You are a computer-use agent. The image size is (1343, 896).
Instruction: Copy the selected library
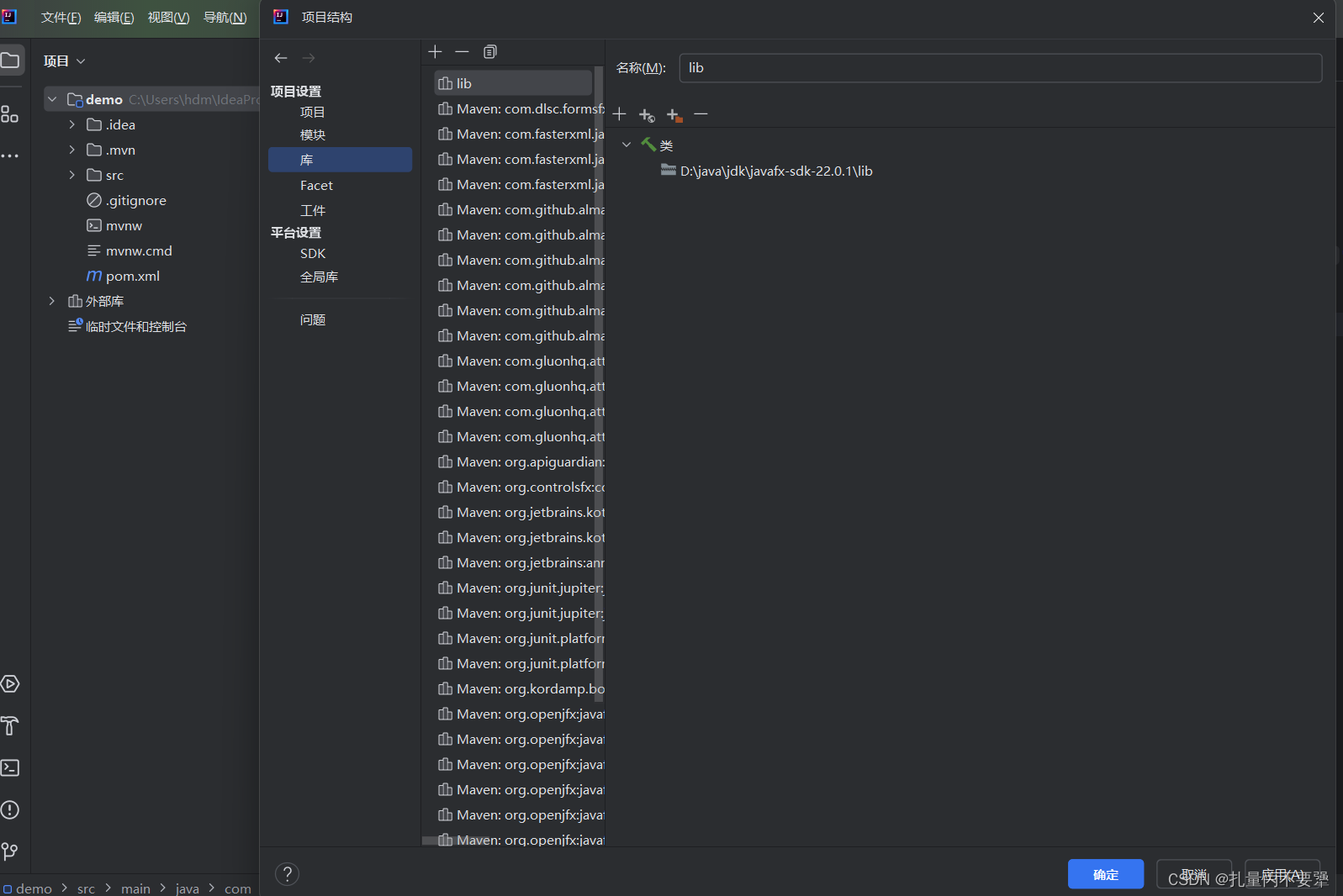point(490,52)
